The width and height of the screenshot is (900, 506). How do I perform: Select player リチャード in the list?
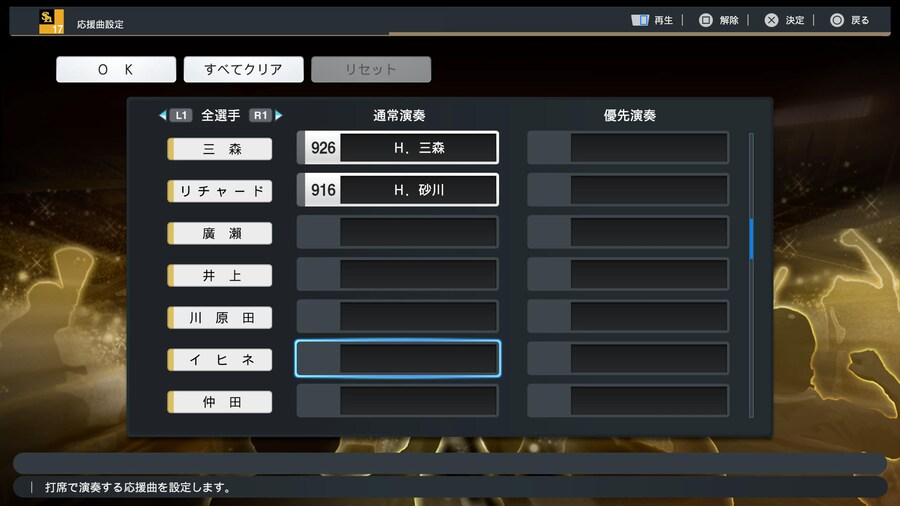coord(220,191)
